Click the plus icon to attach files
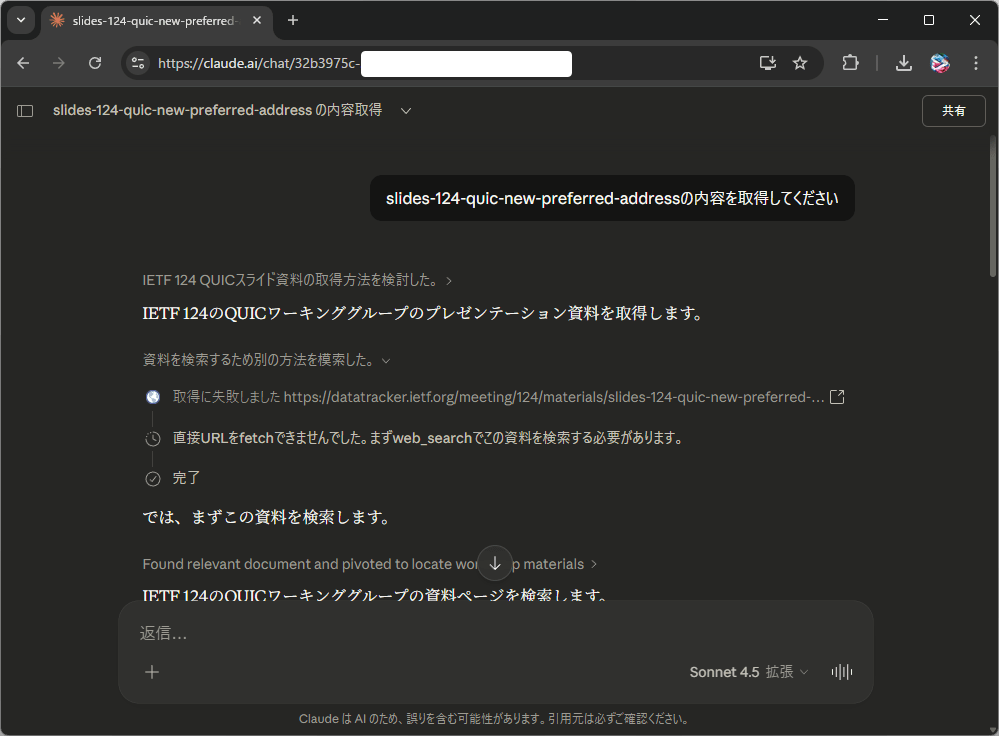This screenshot has width=999, height=736. pyautogui.click(x=152, y=672)
